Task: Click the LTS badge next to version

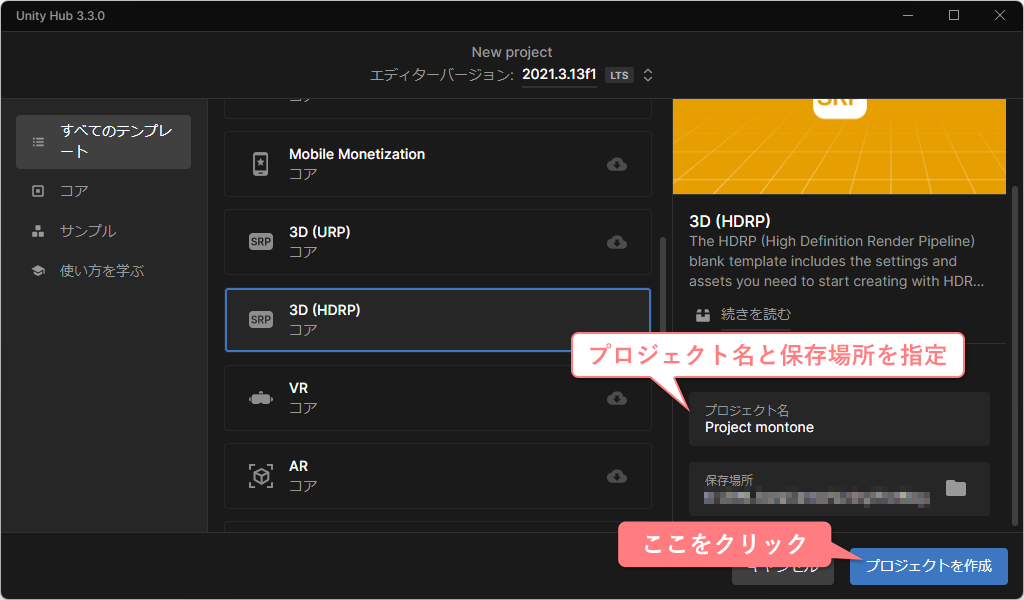Action: (619, 75)
